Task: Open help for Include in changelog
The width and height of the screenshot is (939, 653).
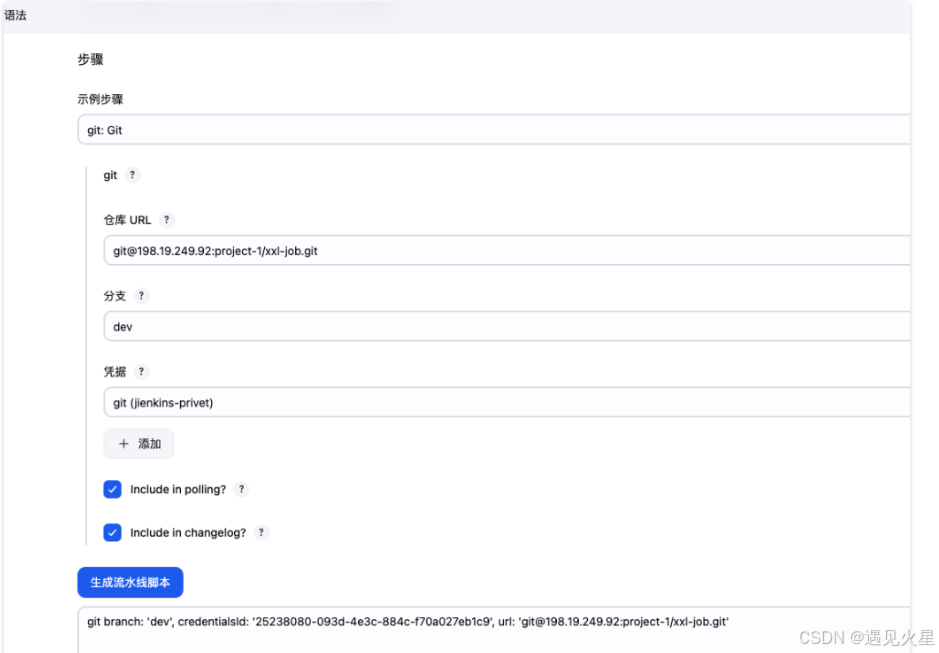Action: 261,532
